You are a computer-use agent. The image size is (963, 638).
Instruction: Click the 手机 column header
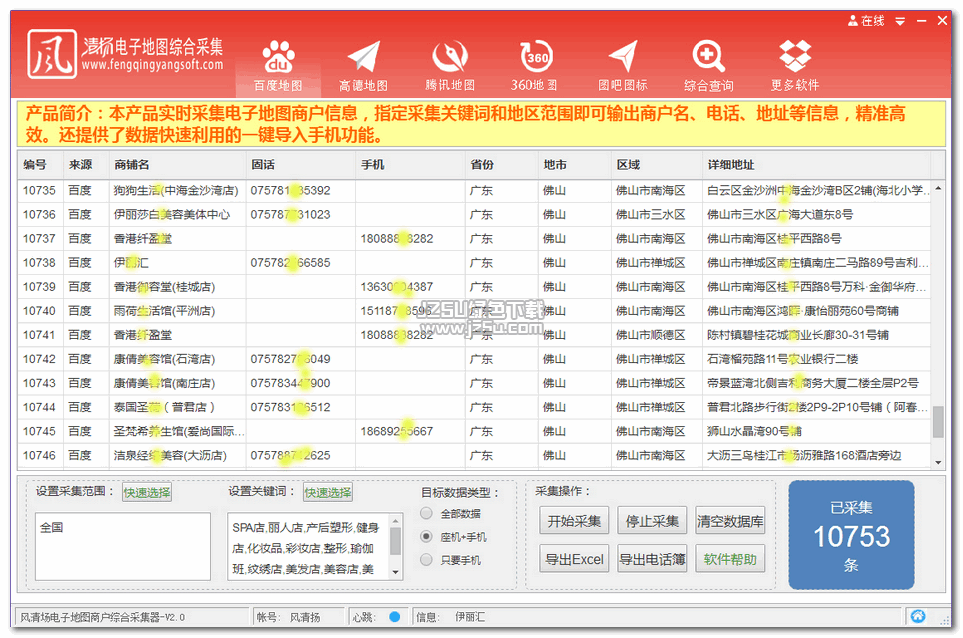(x=410, y=165)
